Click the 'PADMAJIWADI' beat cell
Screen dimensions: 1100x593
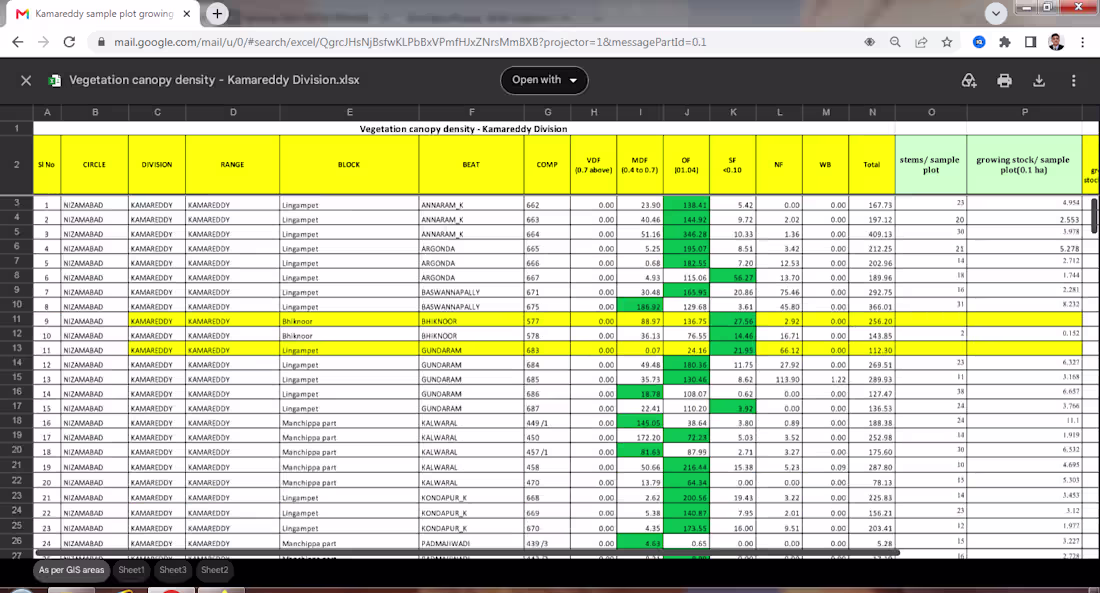pos(471,543)
